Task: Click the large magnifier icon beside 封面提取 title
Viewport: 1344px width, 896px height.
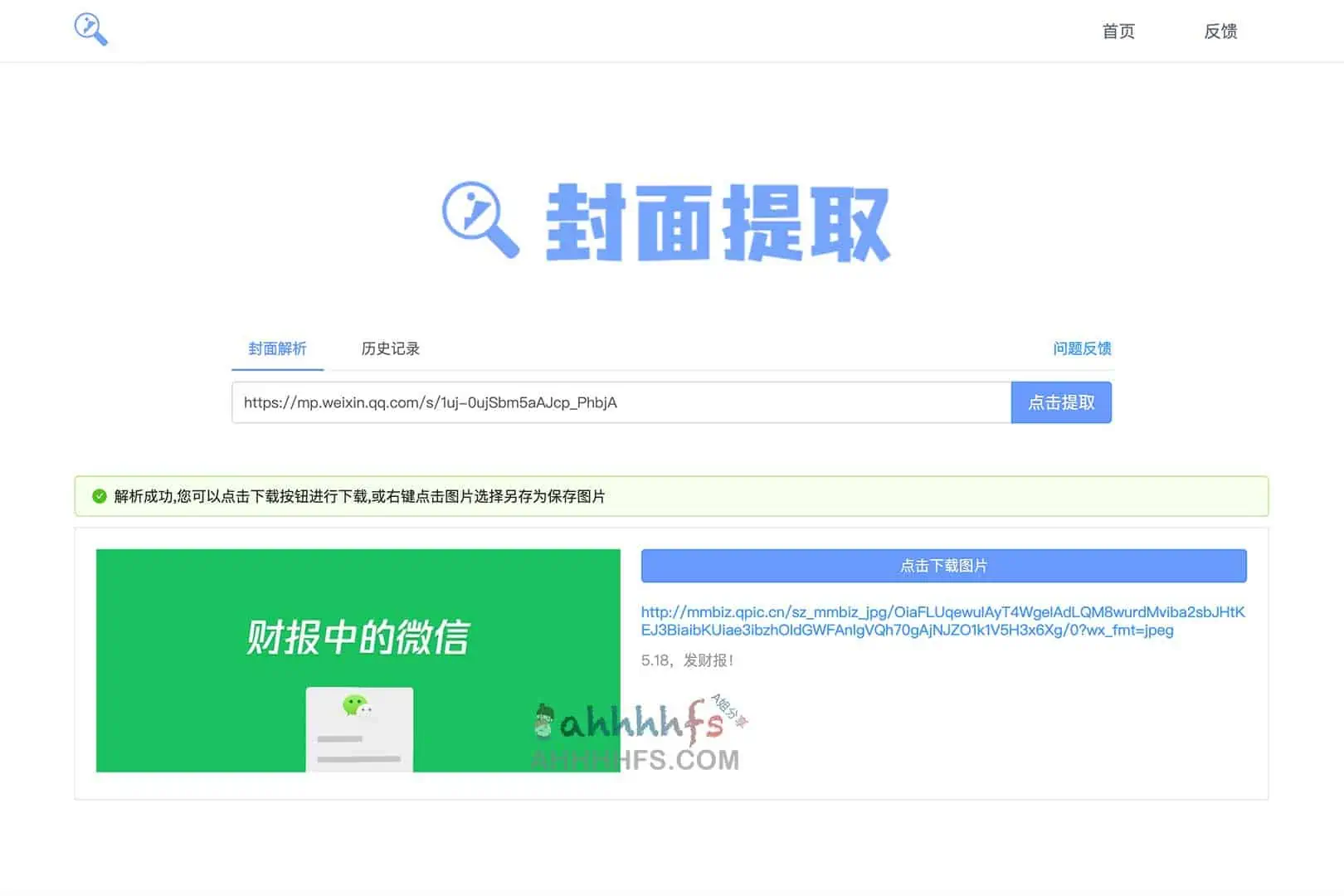Action: point(481,222)
